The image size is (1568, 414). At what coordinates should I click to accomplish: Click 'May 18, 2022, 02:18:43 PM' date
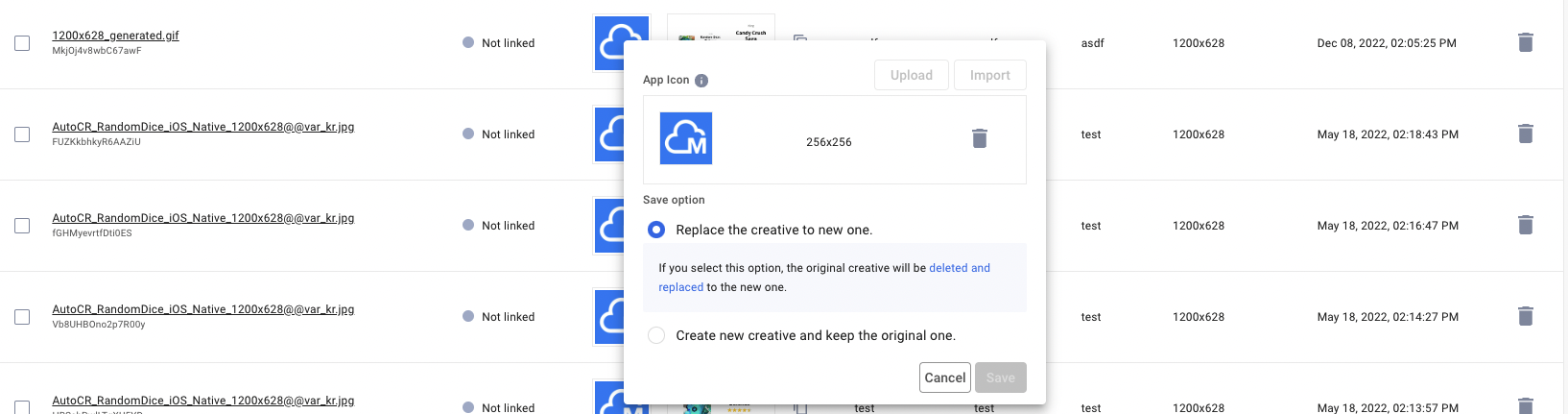(1388, 134)
